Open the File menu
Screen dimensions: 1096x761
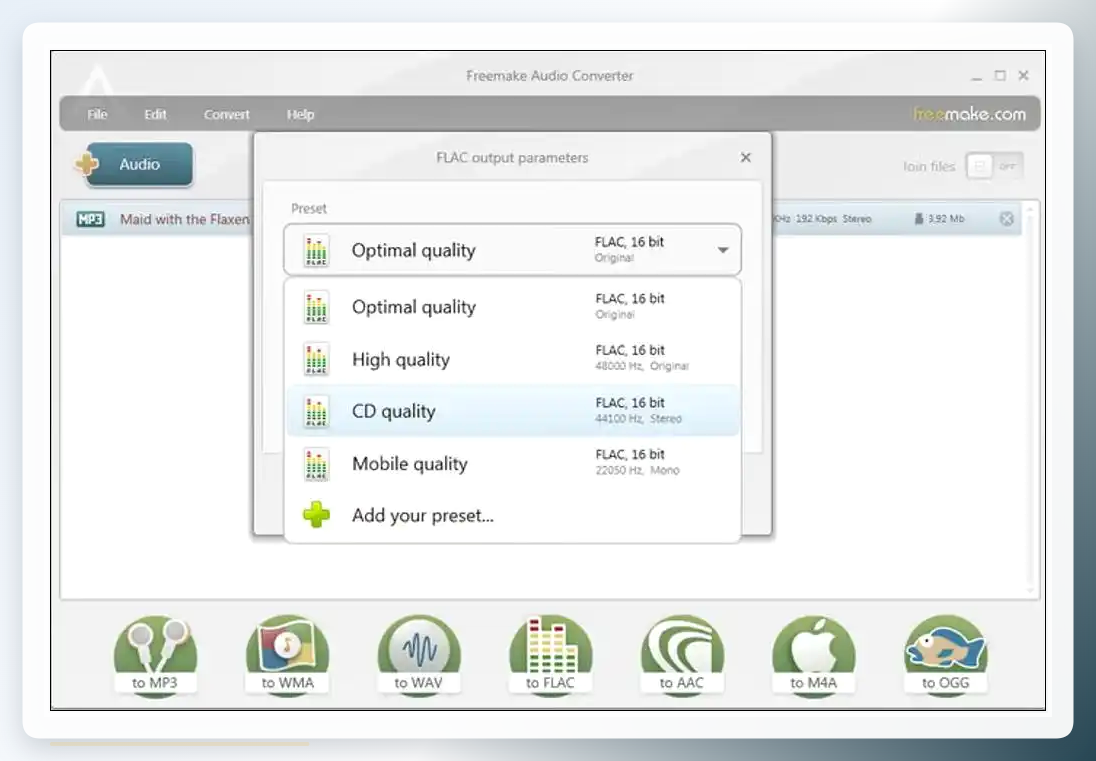[97, 115]
